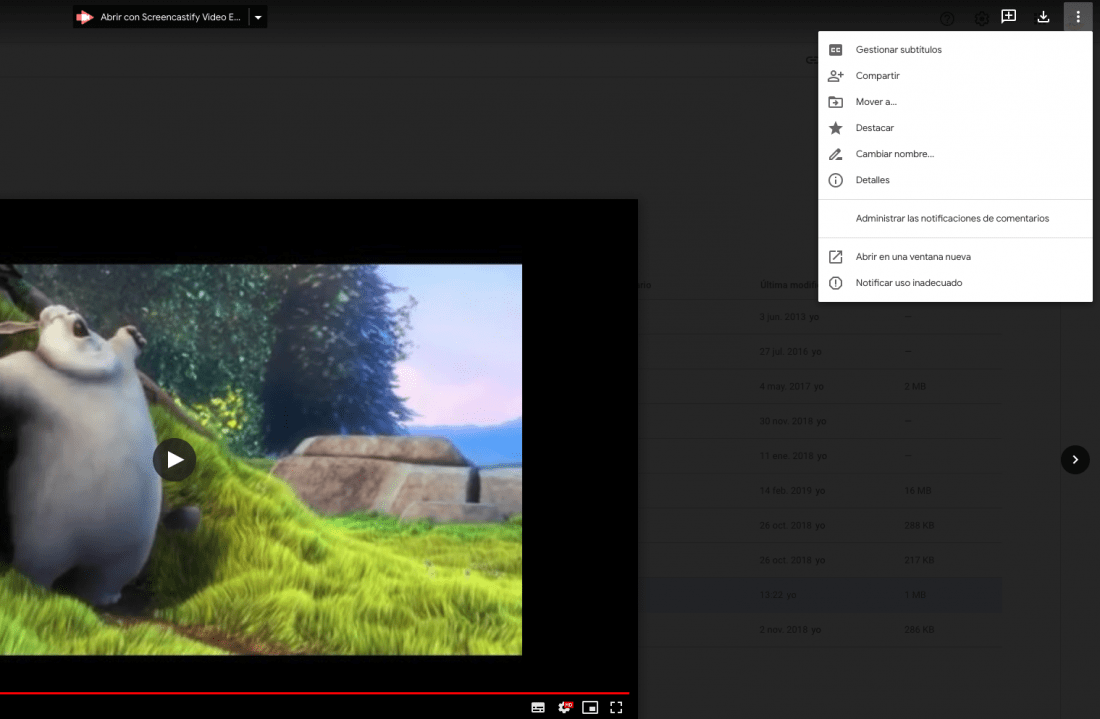Click the dimmed '27 jul. 2016 yo' entry
Screen dimensions: 1100x719
point(790,351)
